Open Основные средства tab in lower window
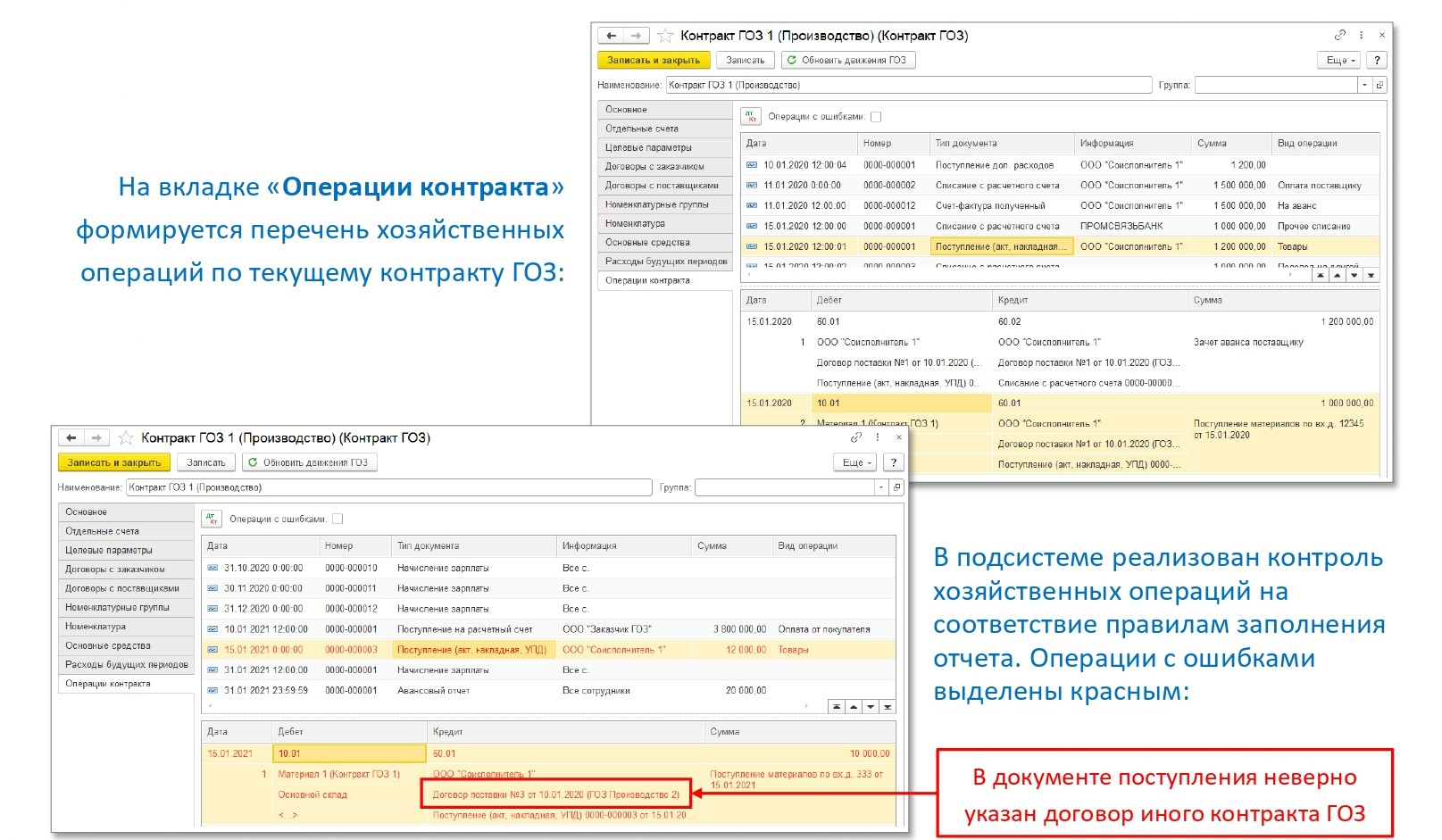This screenshot has width=1442, height=840. (x=126, y=645)
